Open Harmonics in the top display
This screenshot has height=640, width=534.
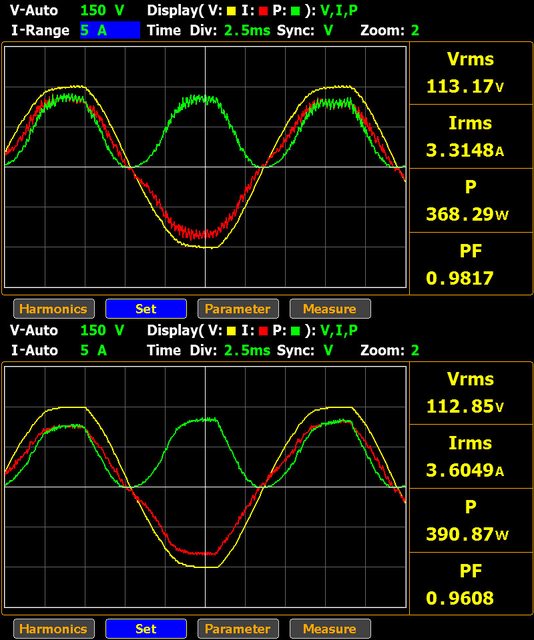tap(54, 309)
